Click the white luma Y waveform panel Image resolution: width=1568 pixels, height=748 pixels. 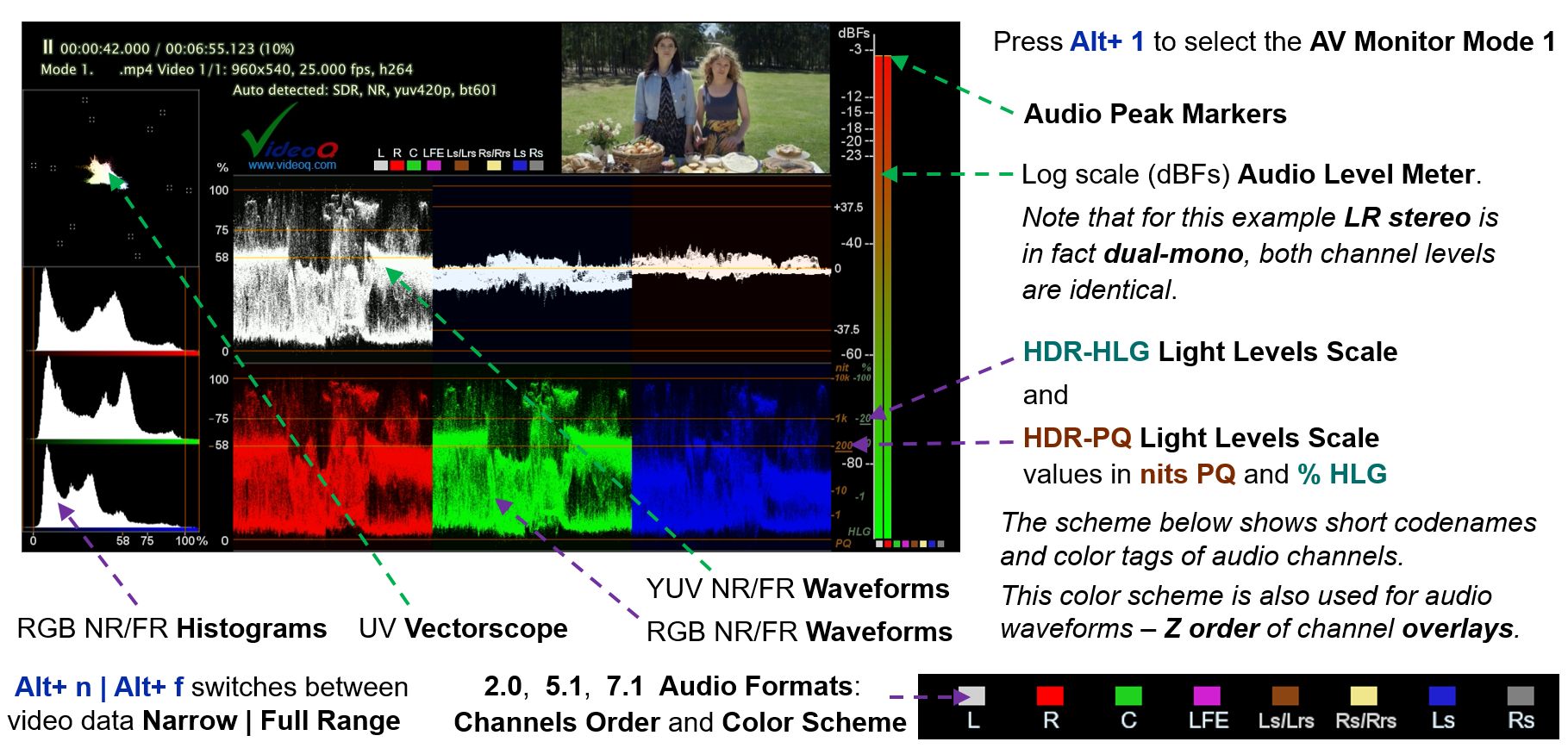(333, 268)
